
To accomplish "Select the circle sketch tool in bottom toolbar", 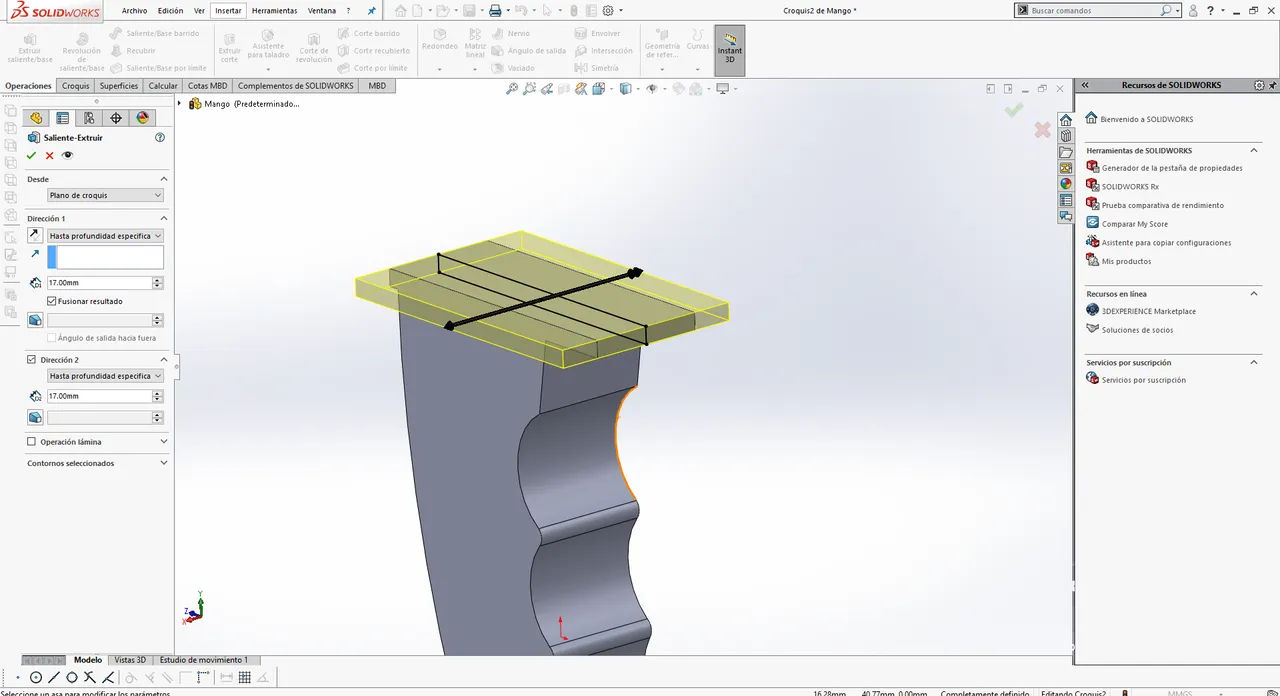I will click(x=36, y=678).
